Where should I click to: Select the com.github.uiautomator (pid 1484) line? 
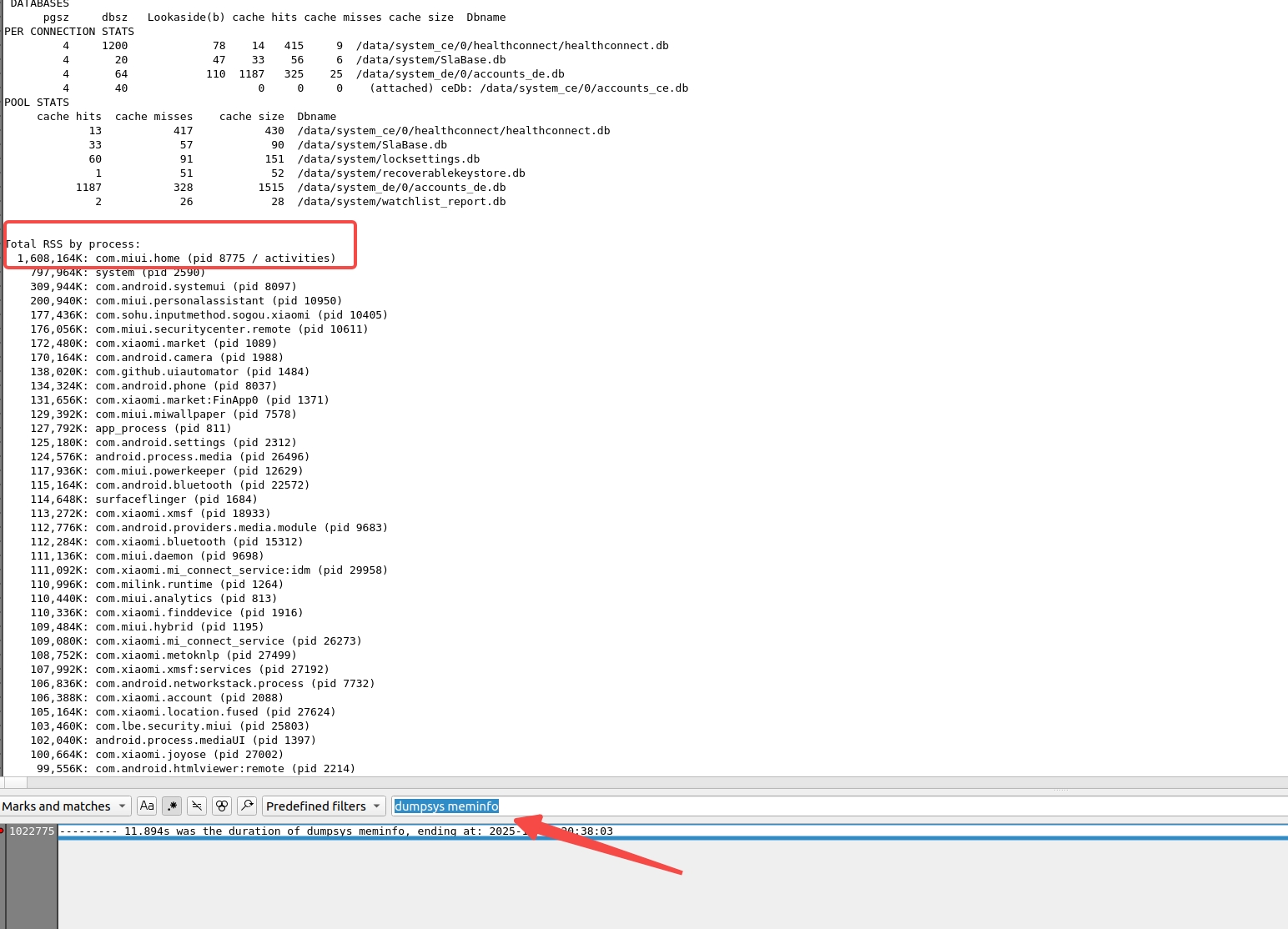[169, 372]
